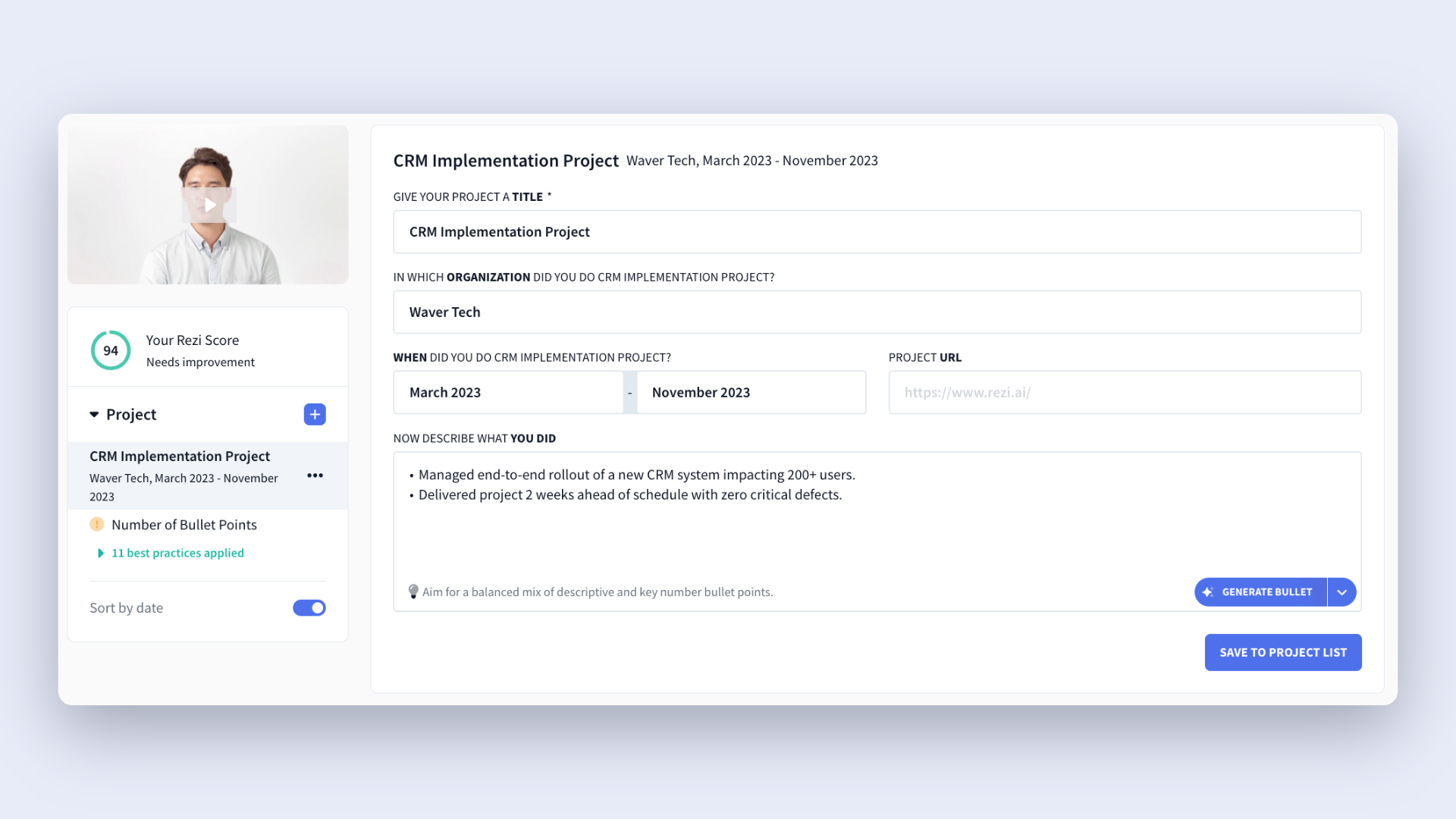Click Save to Project List

pos(1283,653)
